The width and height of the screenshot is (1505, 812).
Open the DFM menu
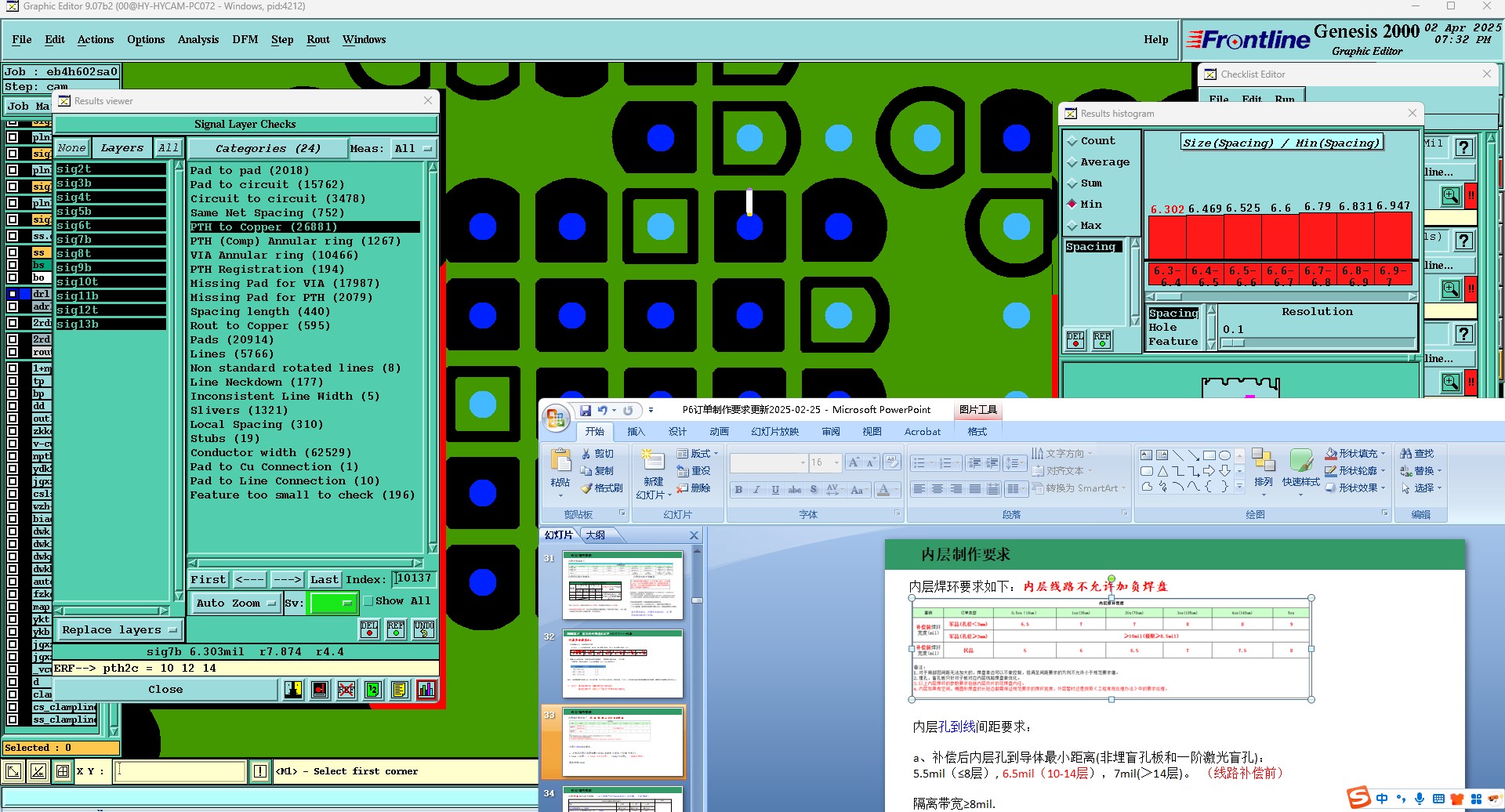point(245,39)
